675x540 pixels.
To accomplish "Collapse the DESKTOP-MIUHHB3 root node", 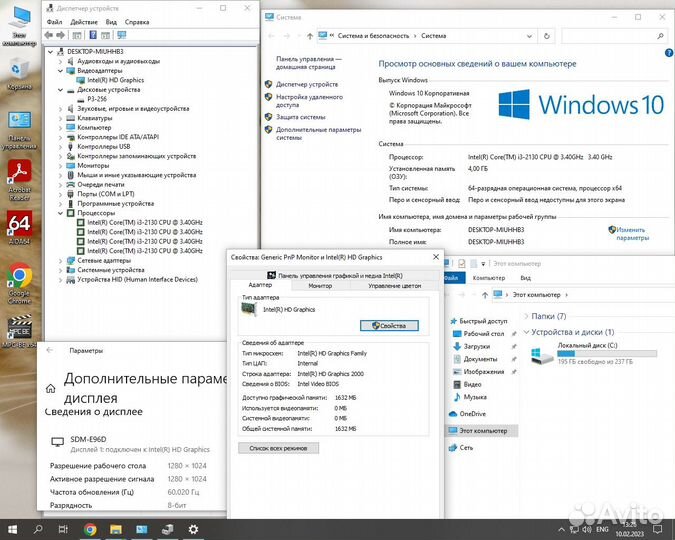I will point(50,52).
